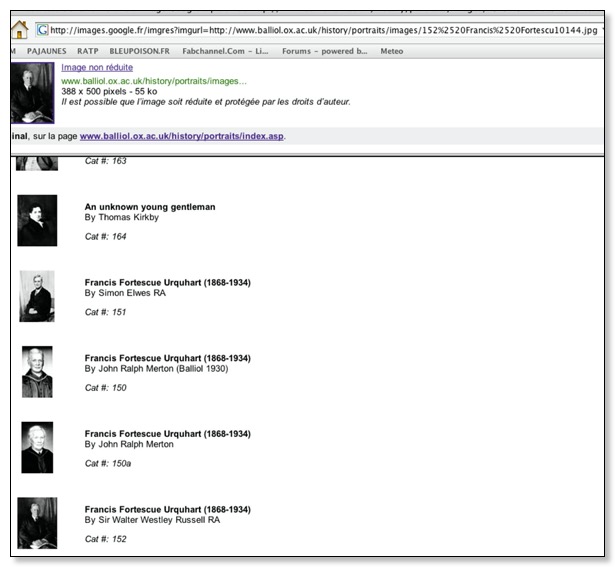615x567 pixels.
Task: Open the Meteo bookmark
Action: pyautogui.click(x=391, y=51)
